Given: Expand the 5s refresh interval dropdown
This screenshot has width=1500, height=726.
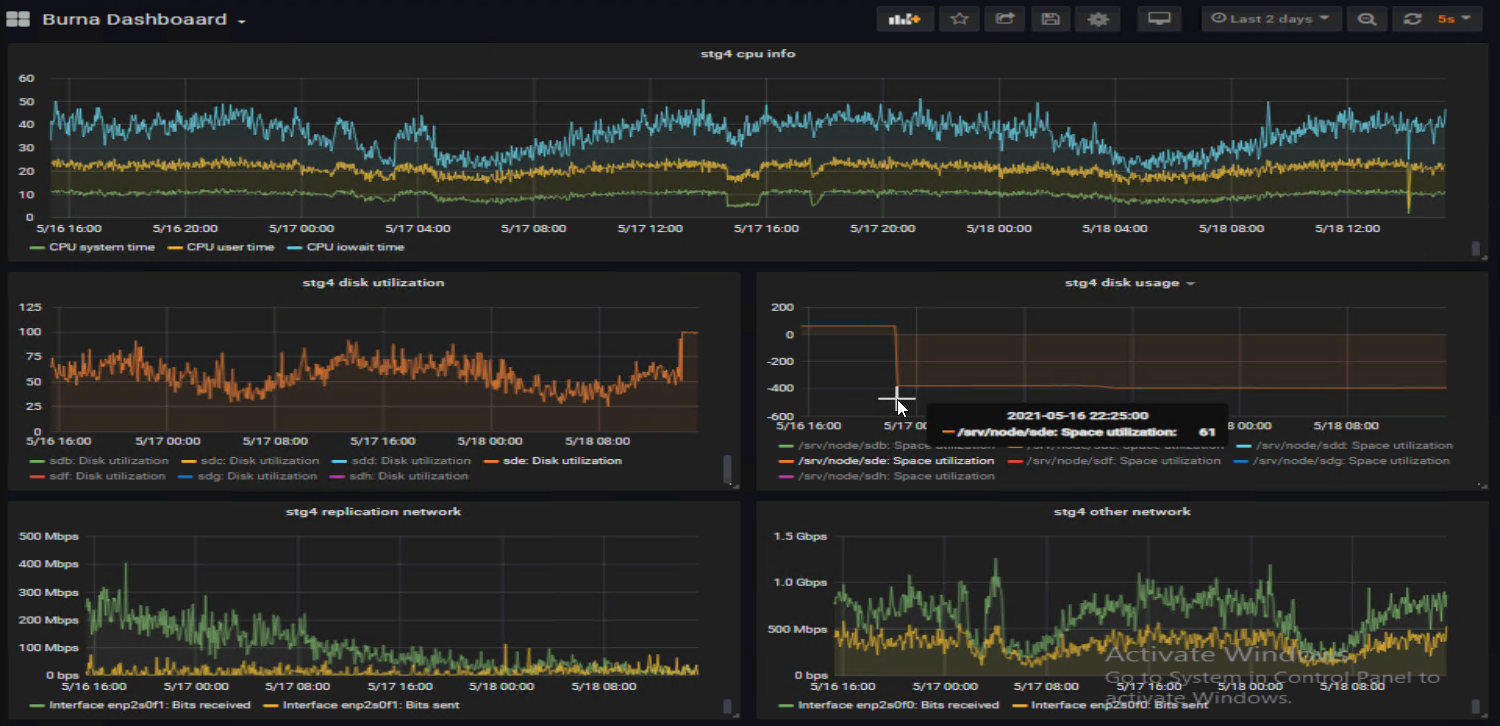Looking at the screenshot, I should (1453, 19).
